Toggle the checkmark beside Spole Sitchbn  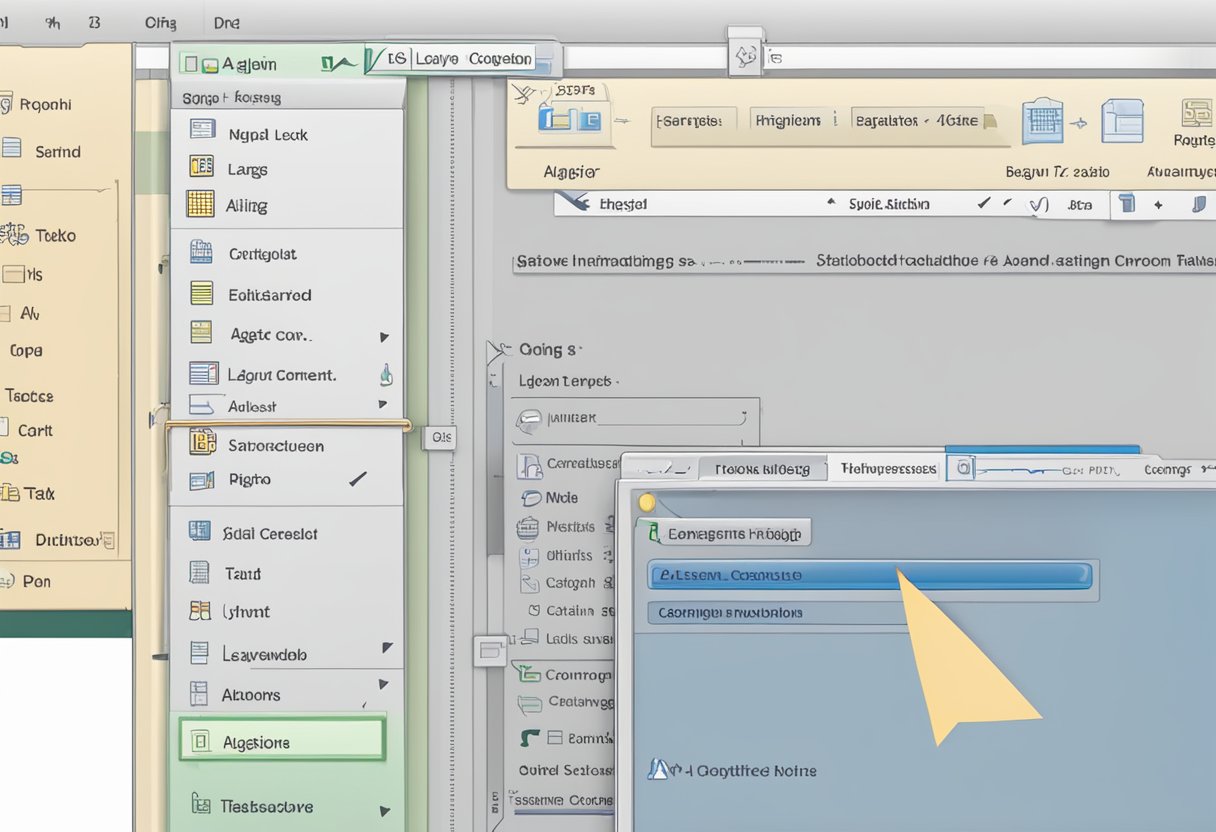[x=984, y=204]
